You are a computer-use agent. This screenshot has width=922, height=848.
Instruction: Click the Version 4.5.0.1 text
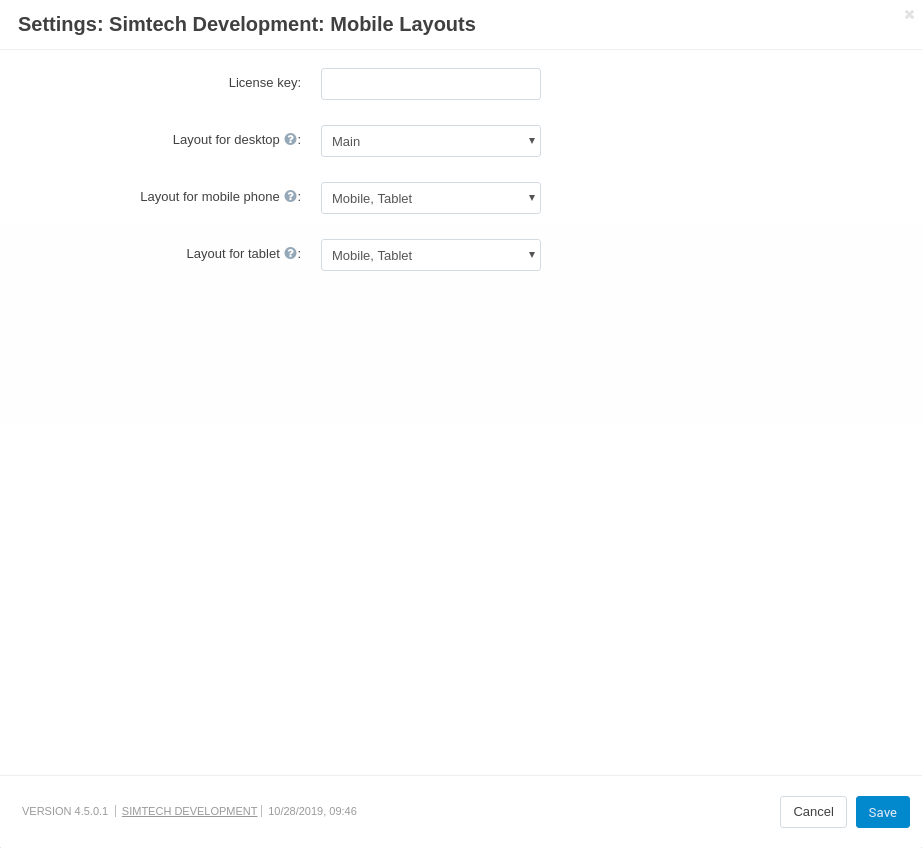pyautogui.click(x=65, y=811)
